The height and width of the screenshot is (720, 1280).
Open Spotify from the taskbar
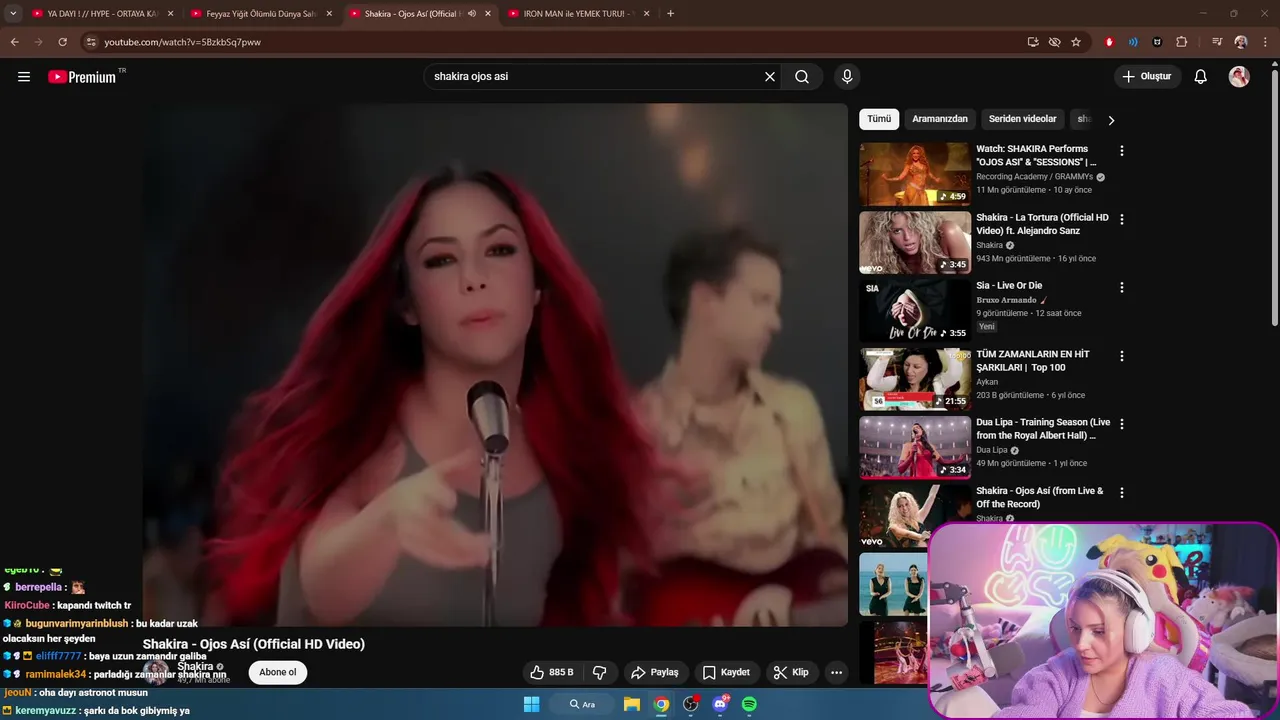click(749, 704)
